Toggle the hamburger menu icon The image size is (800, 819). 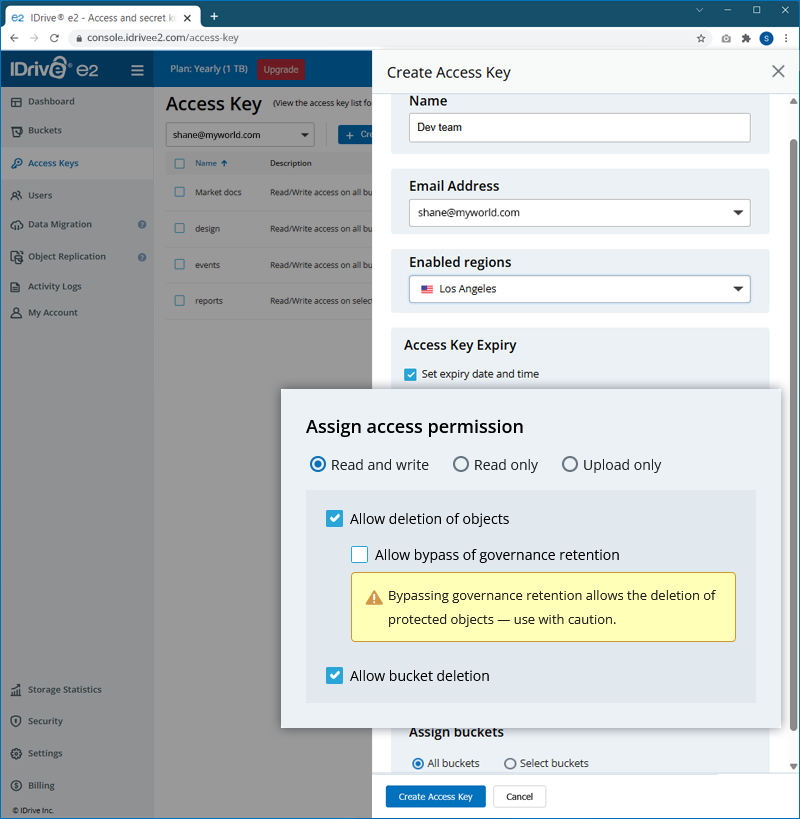137,70
